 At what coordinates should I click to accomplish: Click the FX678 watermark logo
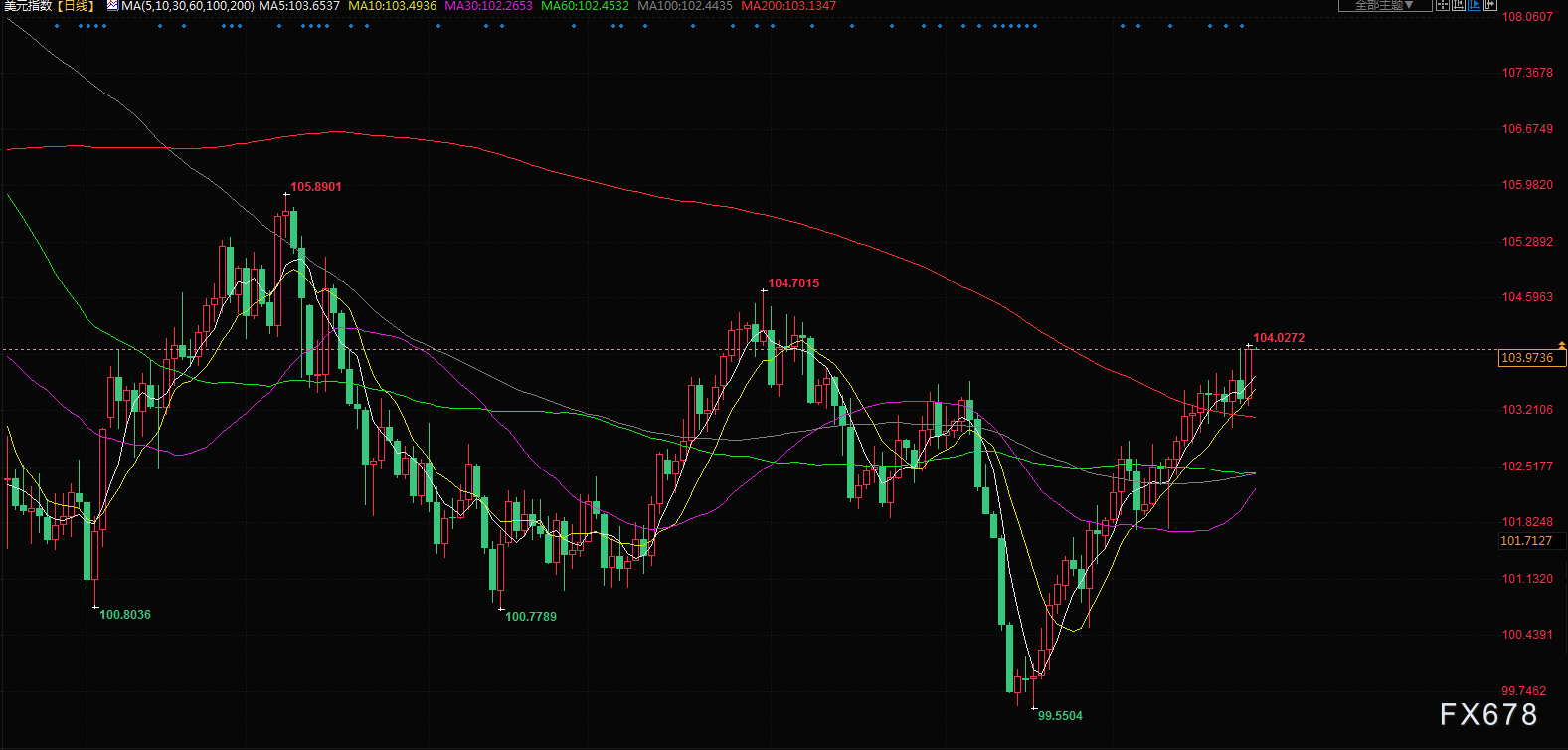[x=1488, y=714]
